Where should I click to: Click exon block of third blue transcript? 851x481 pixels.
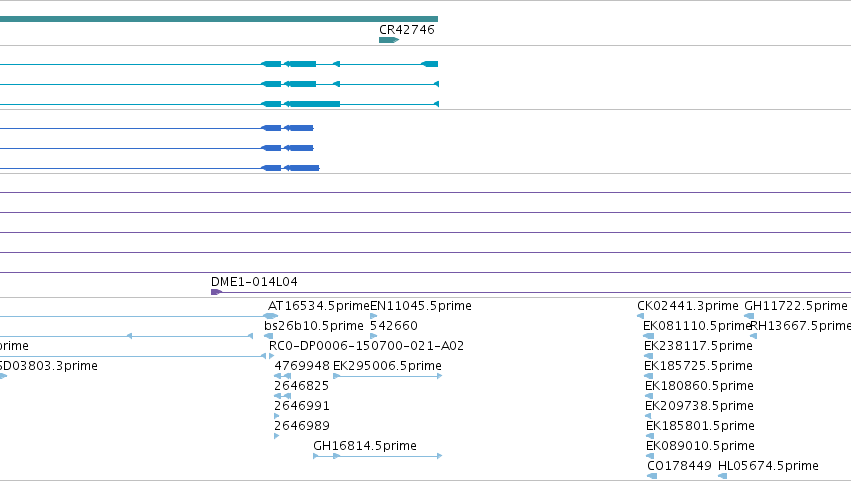point(302,168)
